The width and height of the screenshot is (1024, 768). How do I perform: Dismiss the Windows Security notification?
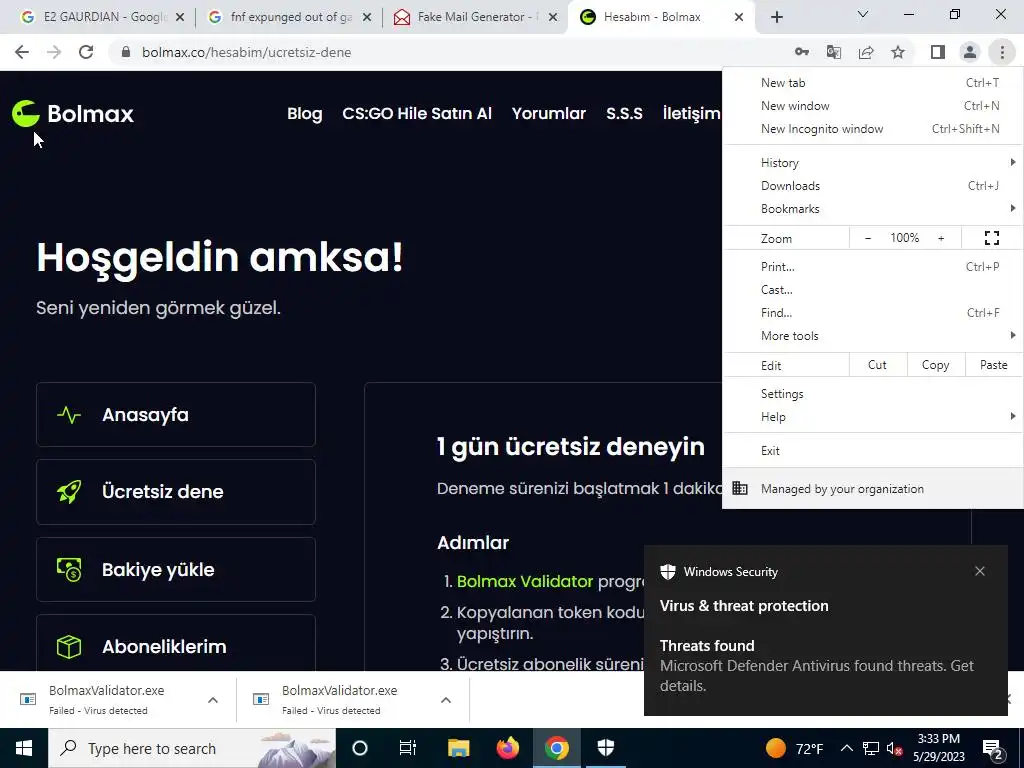[980, 571]
